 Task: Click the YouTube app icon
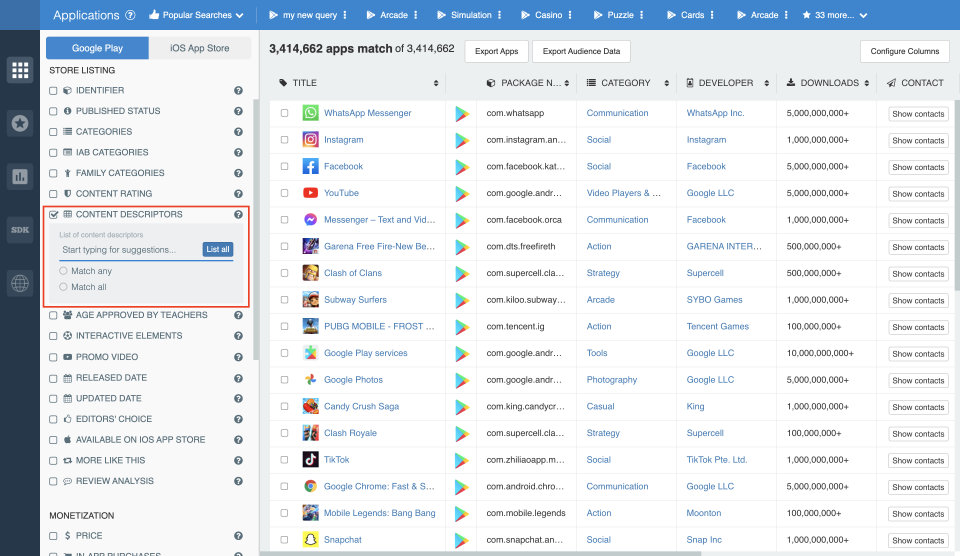click(x=310, y=193)
